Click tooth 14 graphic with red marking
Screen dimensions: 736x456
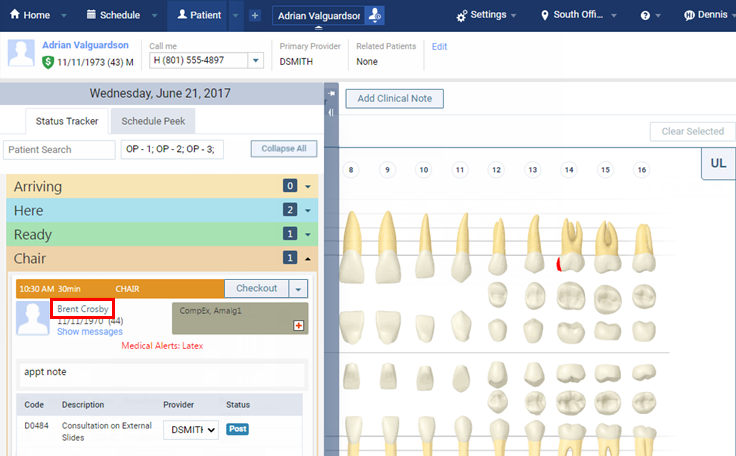tap(571, 246)
